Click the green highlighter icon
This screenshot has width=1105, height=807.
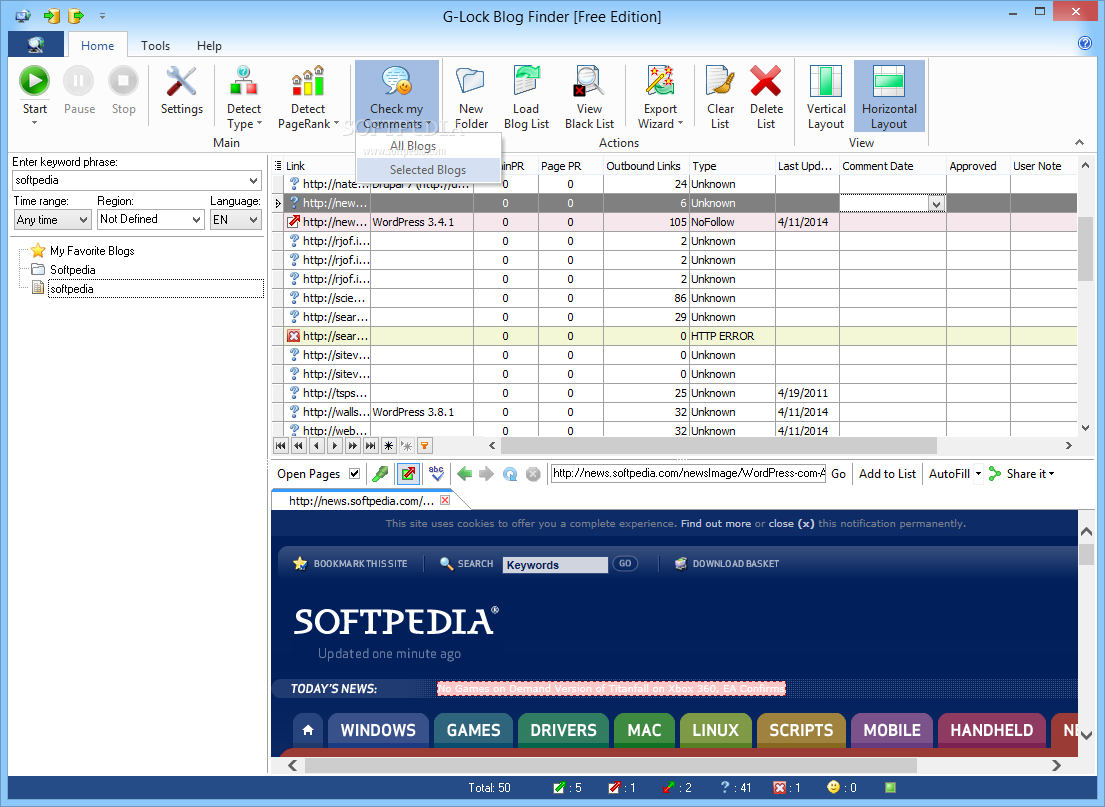point(381,474)
